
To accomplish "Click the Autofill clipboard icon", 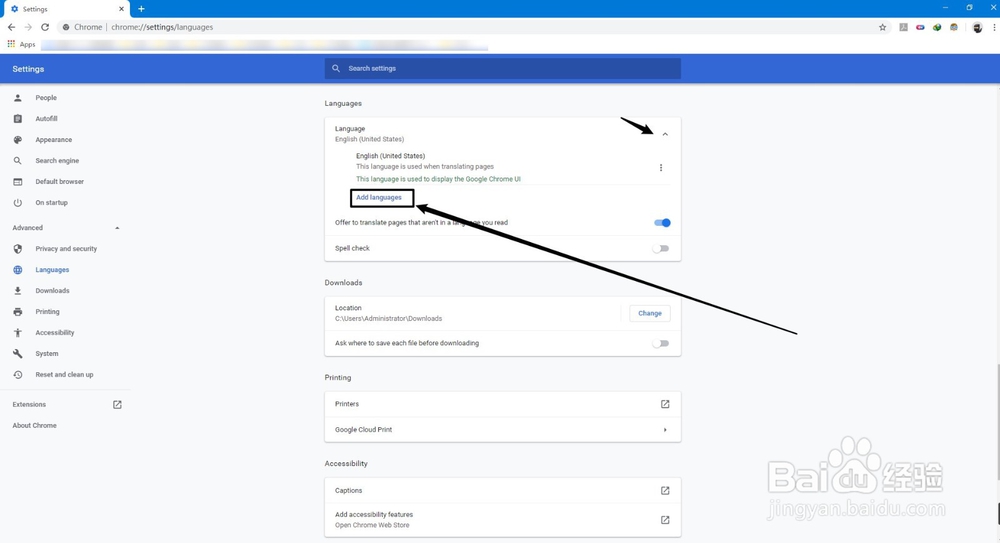I will (x=18, y=119).
